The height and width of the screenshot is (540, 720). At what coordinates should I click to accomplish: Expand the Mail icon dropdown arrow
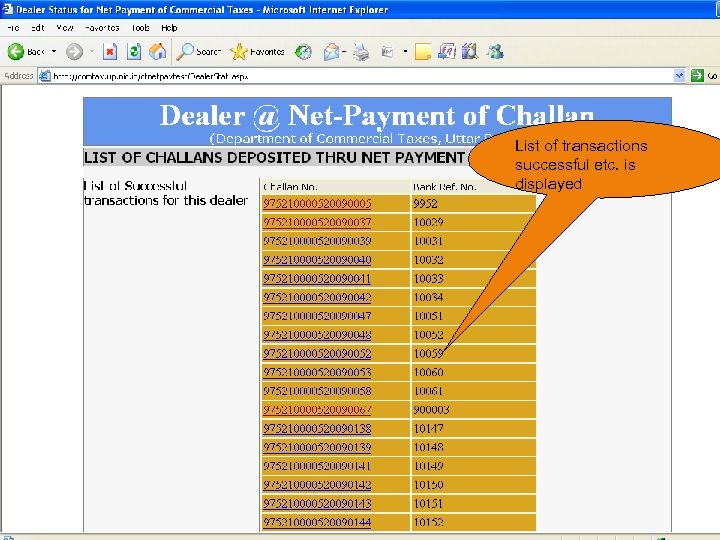(x=343, y=52)
